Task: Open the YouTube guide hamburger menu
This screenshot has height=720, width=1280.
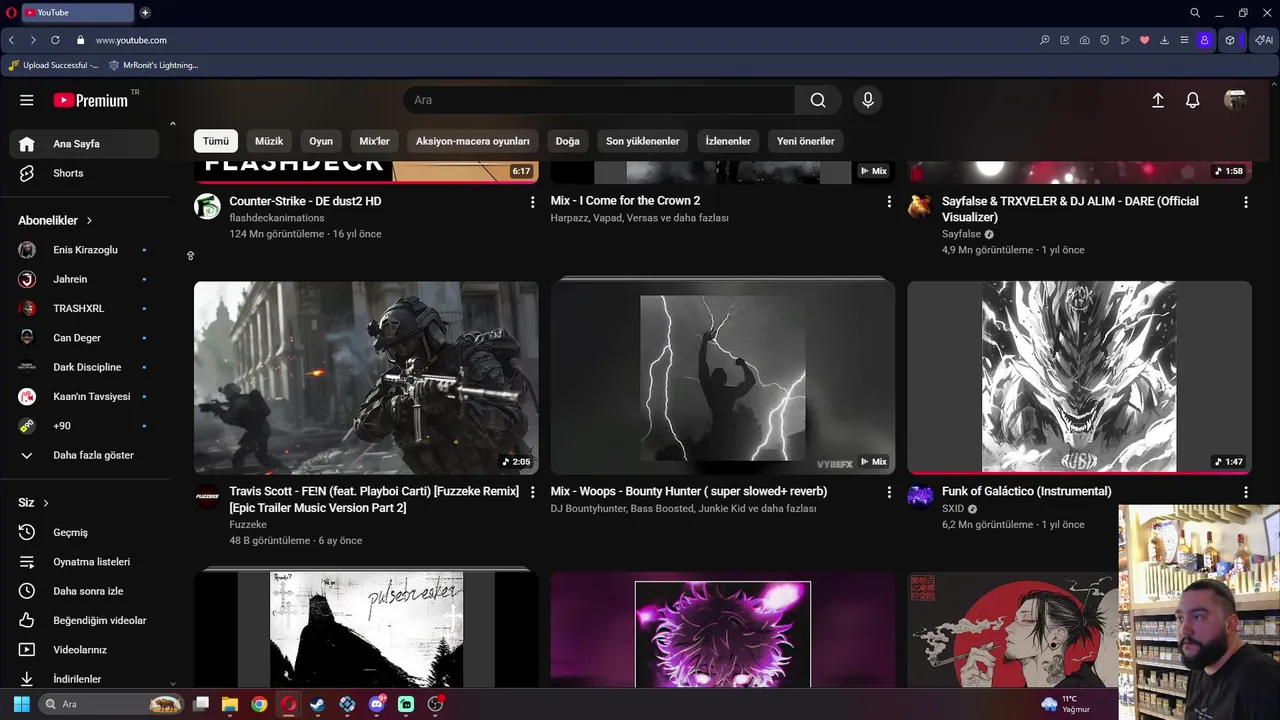Action: click(x=27, y=100)
